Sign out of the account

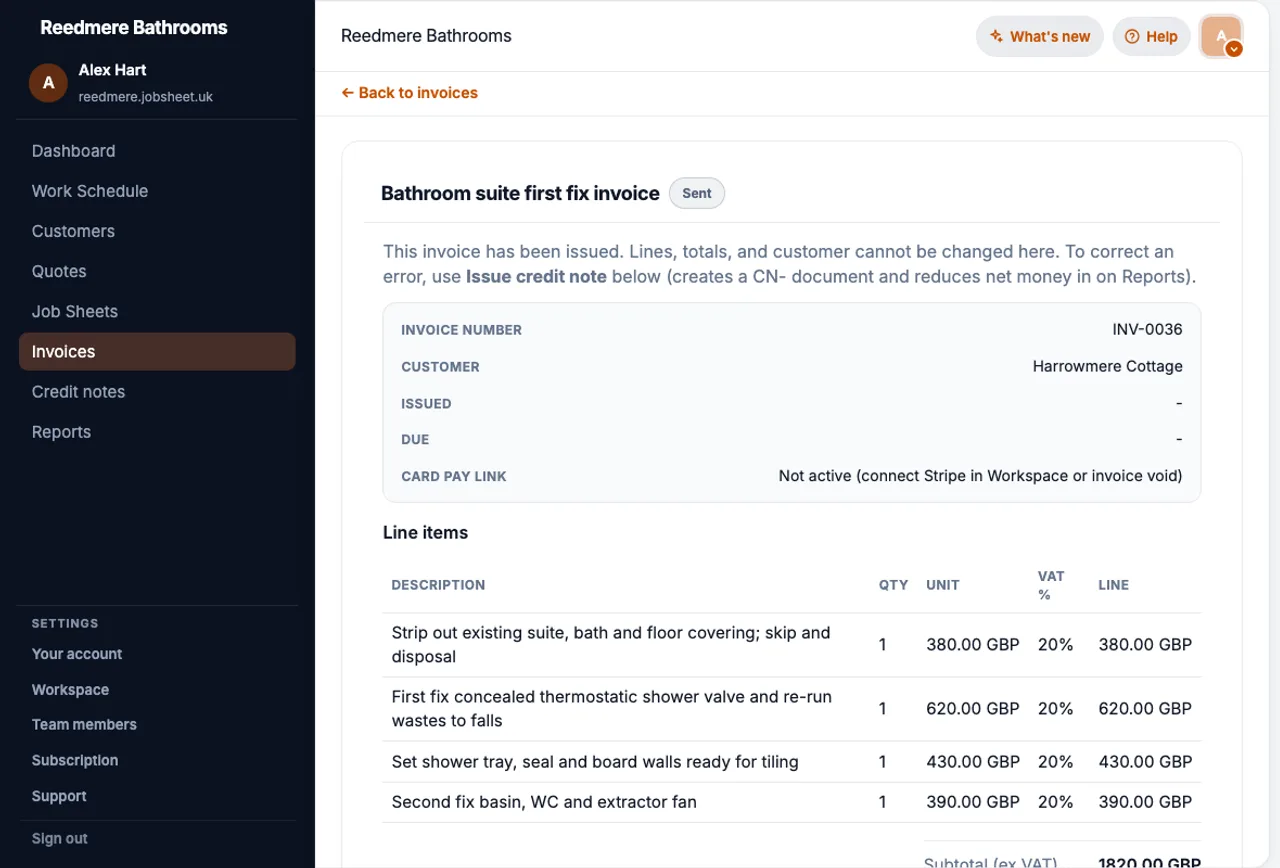tap(60, 839)
